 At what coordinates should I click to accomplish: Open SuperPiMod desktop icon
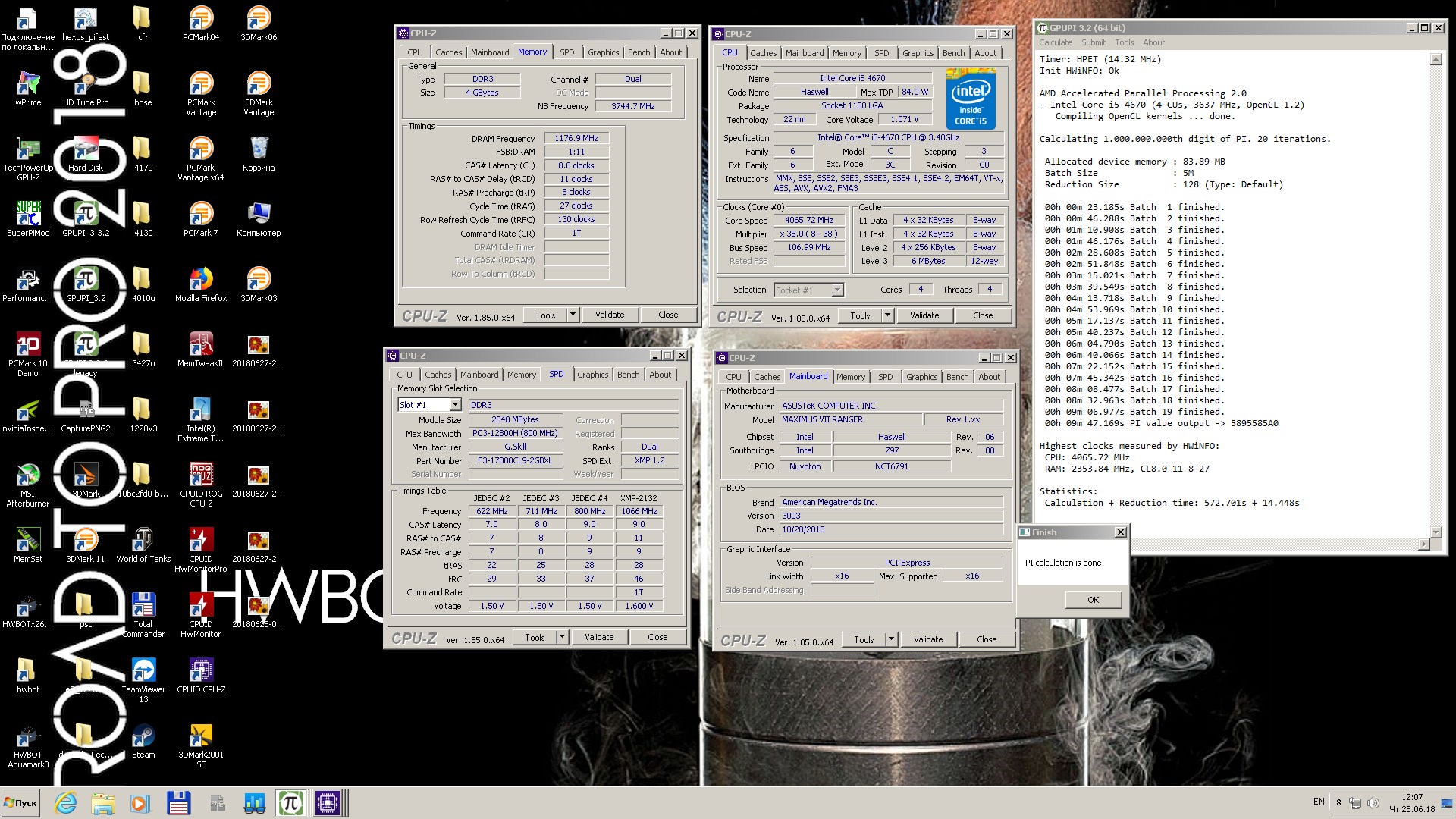(28, 219)
